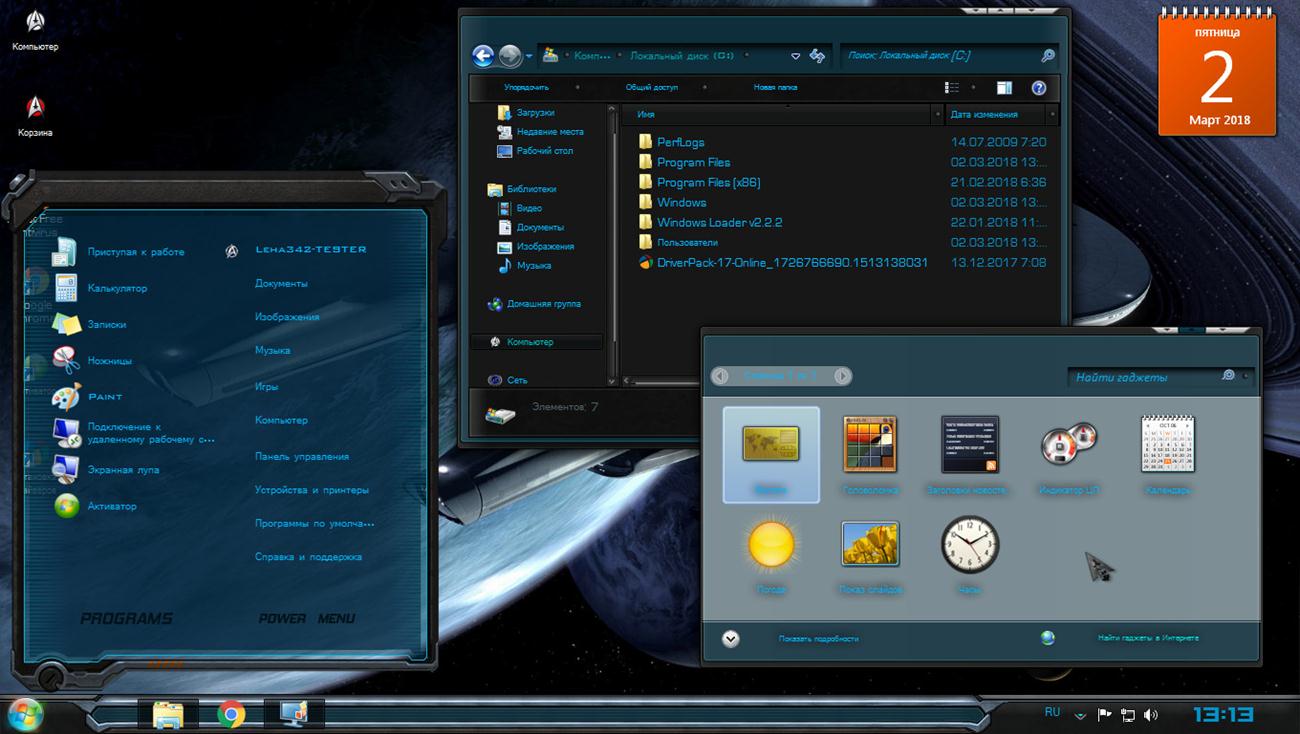Screen dimensions: 1300x734
Task: Click the Найти гаджеты в Интернете link
Action: 1147,638
